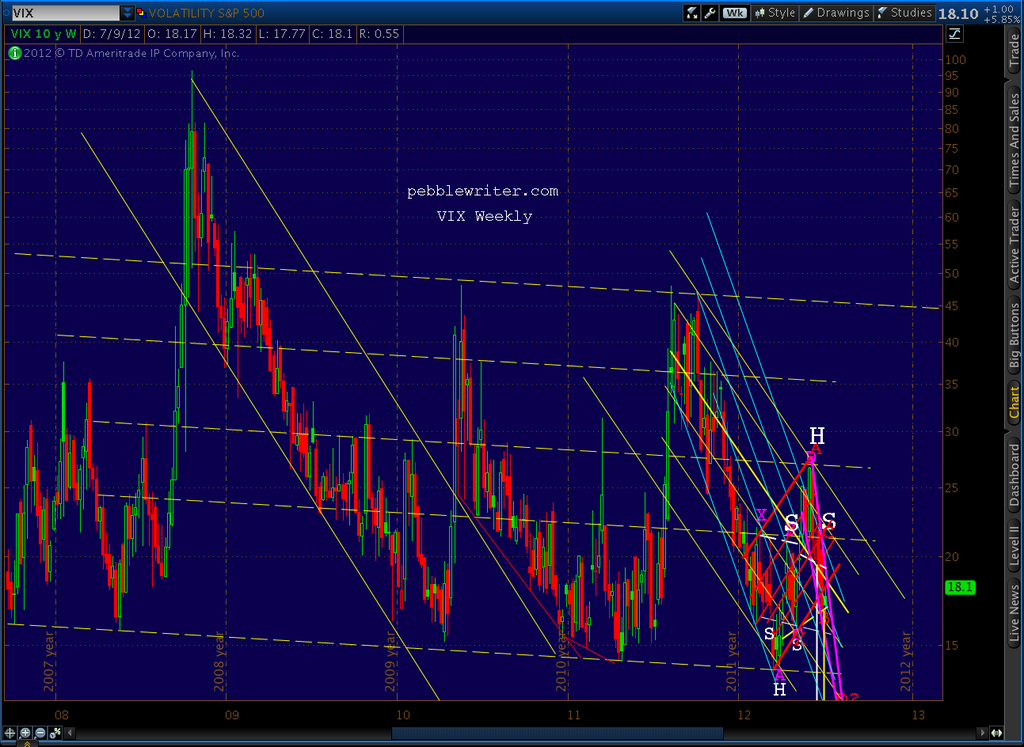Open the Style menu
The image size is (1024, 747).
[x=775, y=12]
